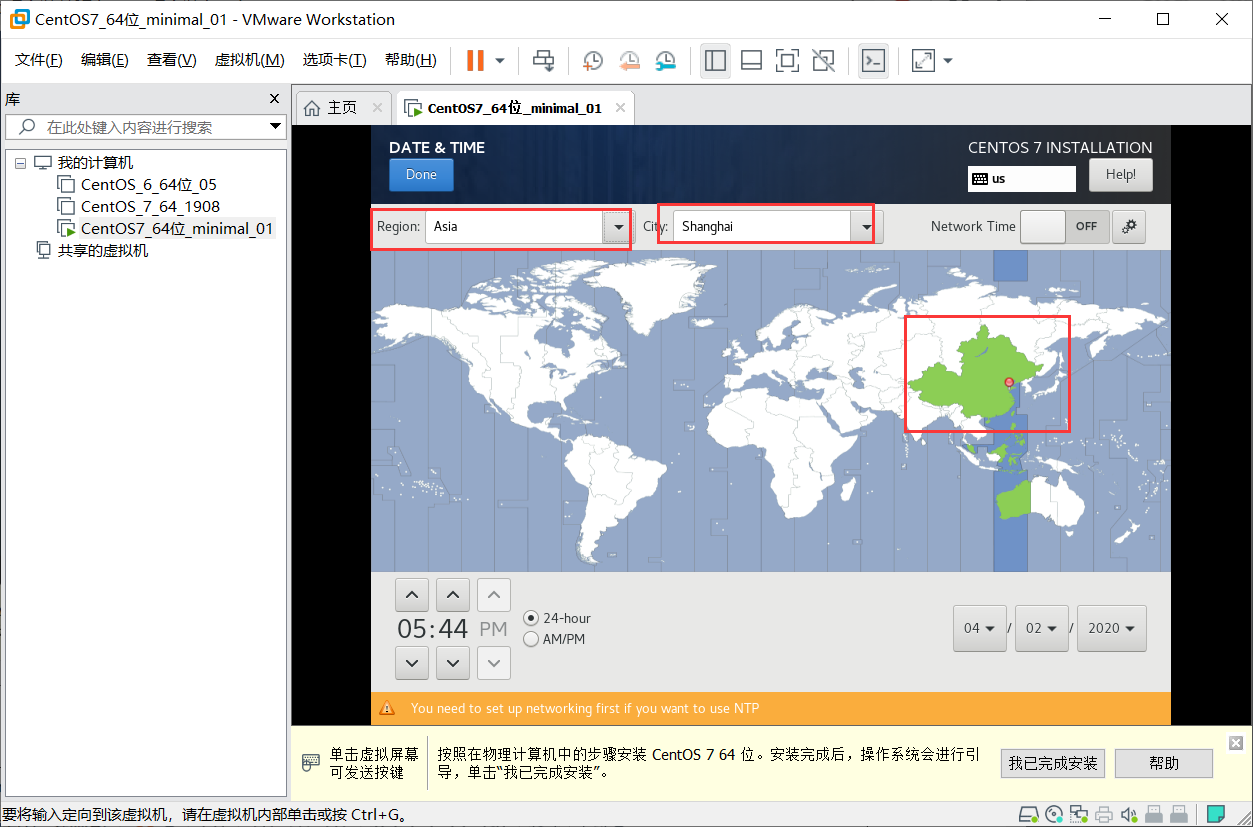
Task: Click Shanghai's marker on the world map
Action: coord(1008,382)
